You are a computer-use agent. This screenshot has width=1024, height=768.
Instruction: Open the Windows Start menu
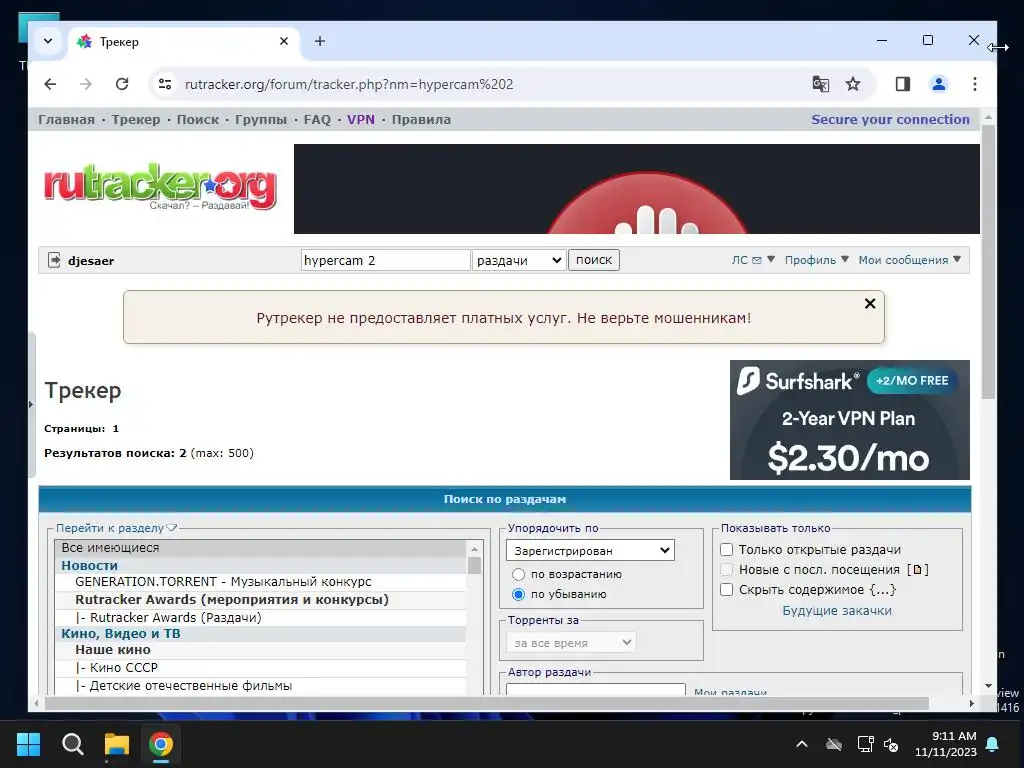(x=28, y=744)
